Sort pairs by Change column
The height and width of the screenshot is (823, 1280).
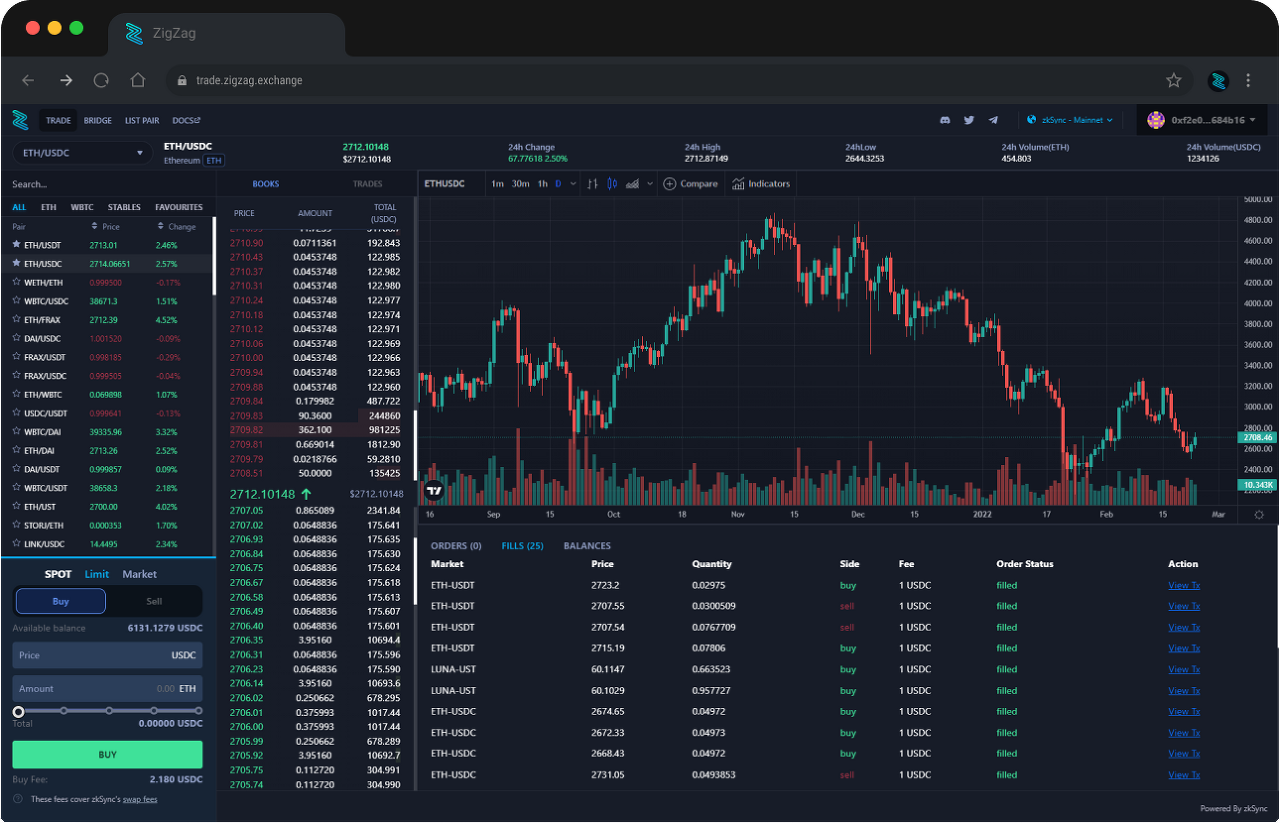(177, 226)
